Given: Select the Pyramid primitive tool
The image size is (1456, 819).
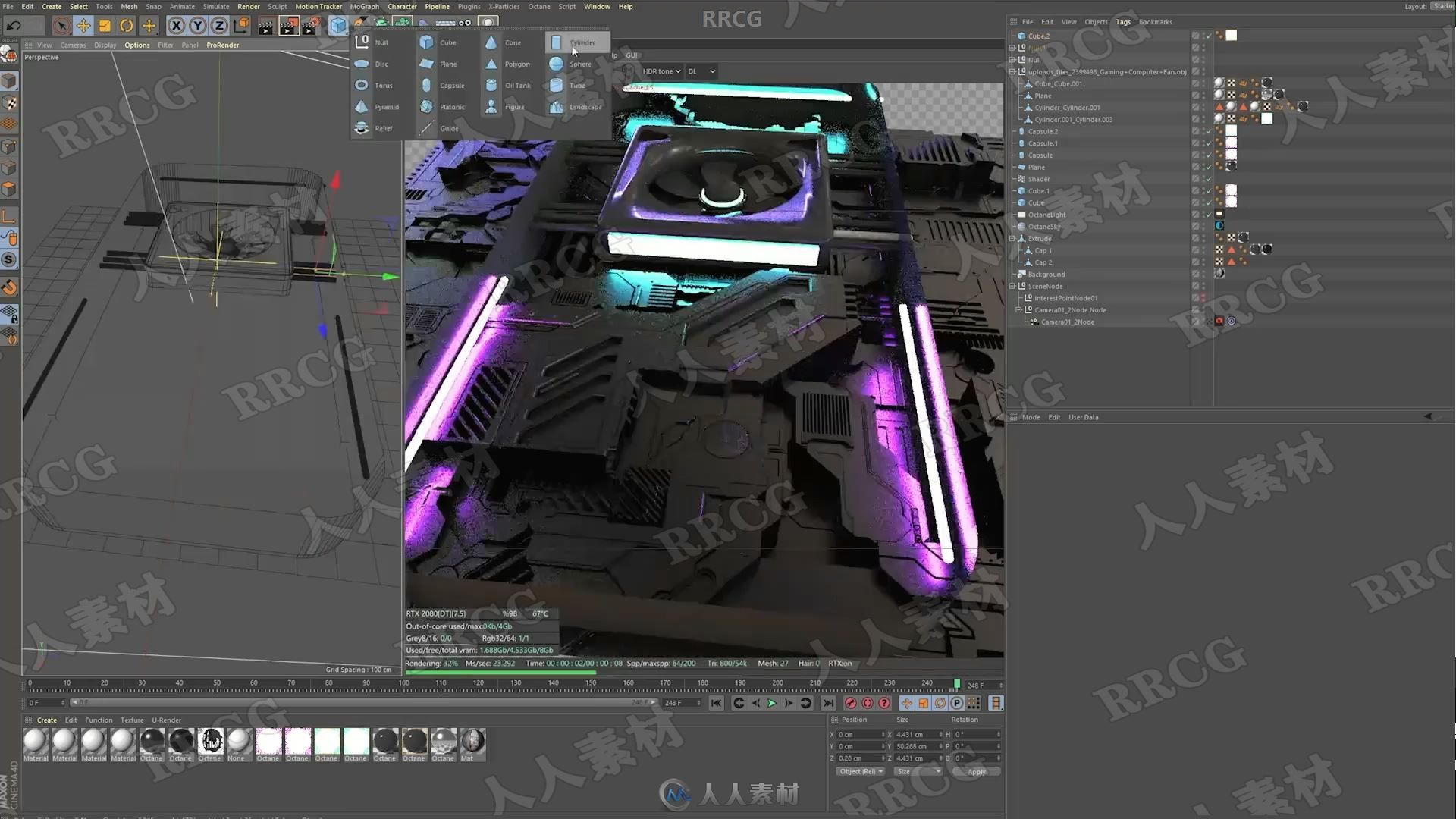Looking at the screenshot, I should 385,106.
